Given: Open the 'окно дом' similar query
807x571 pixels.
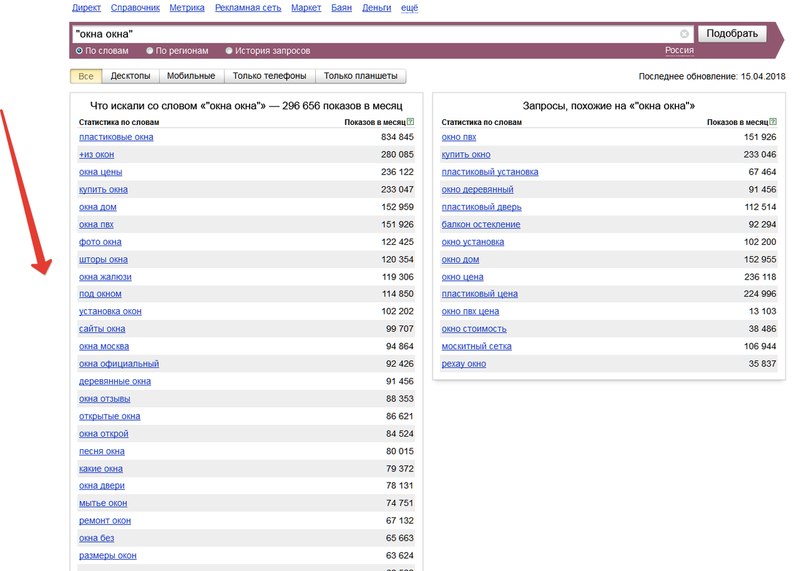Looking at the screenshot, I should (460, 259).
